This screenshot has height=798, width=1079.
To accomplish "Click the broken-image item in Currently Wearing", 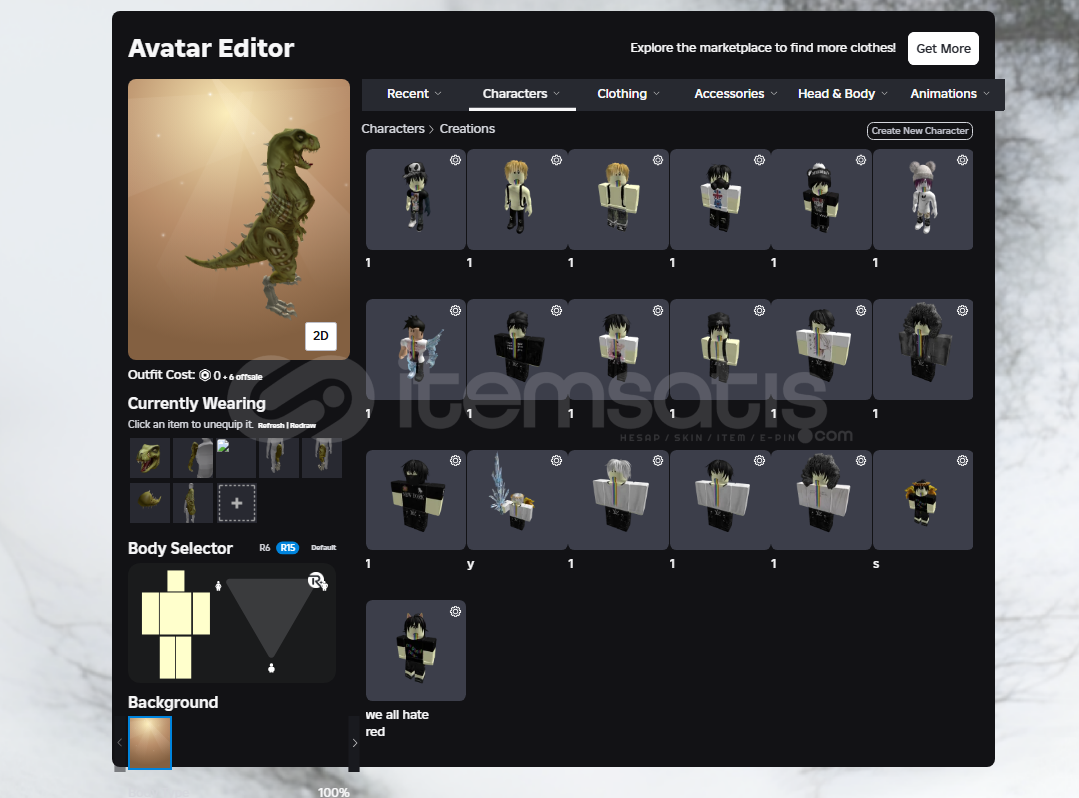I will tap(236, 457).
